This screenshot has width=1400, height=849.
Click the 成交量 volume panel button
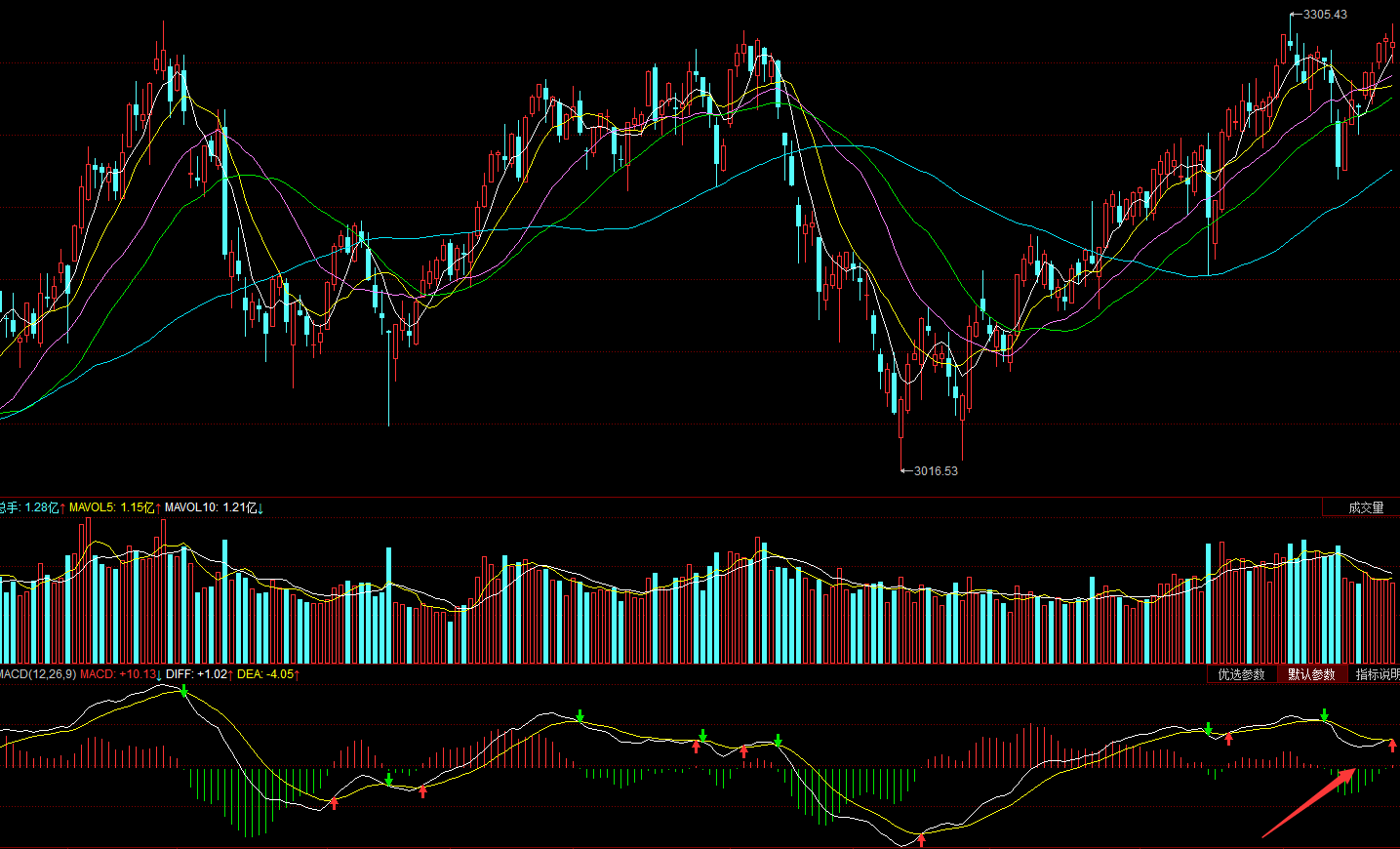pyautogui.click(x=1365, y=507)
